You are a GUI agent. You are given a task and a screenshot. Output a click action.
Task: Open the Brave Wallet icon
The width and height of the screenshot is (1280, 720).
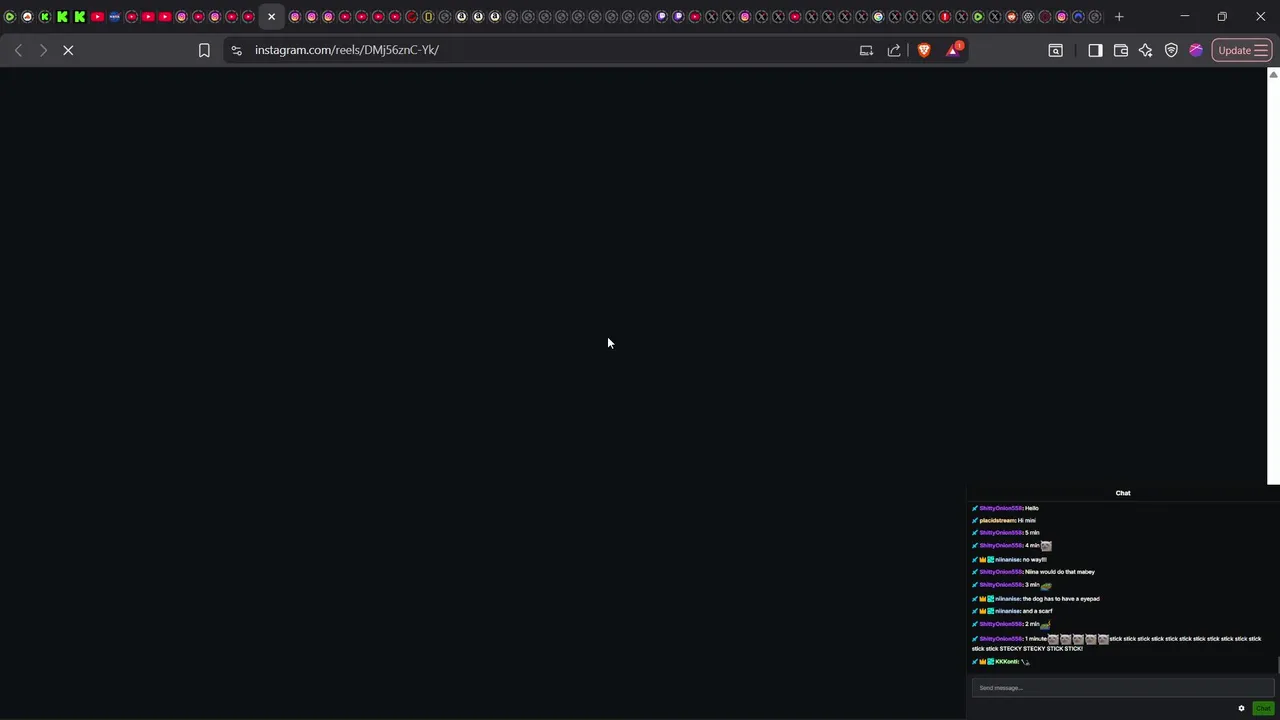click(x=1120, y=50)
